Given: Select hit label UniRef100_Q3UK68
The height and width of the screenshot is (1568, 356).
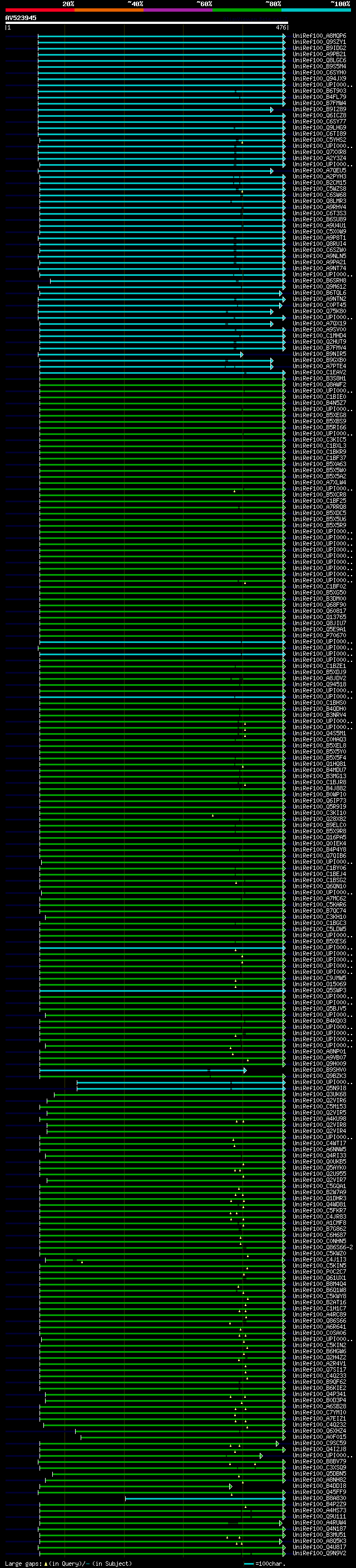Looking at the screenshot, I should tap(319, 1095).
